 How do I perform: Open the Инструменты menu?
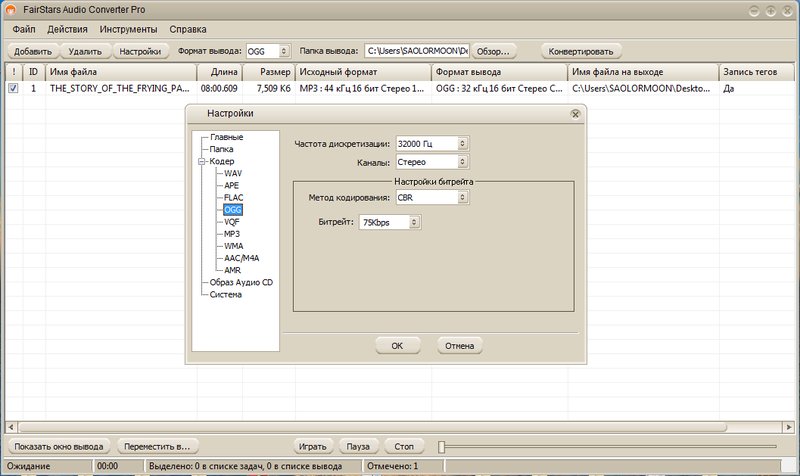pyautogui.click(x=129, y=30)
